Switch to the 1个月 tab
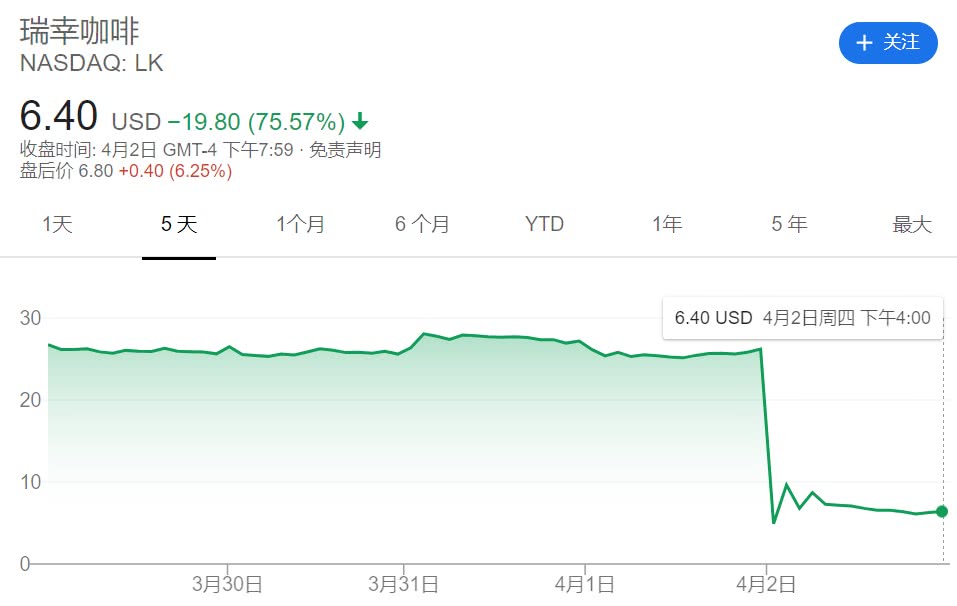 300,225
